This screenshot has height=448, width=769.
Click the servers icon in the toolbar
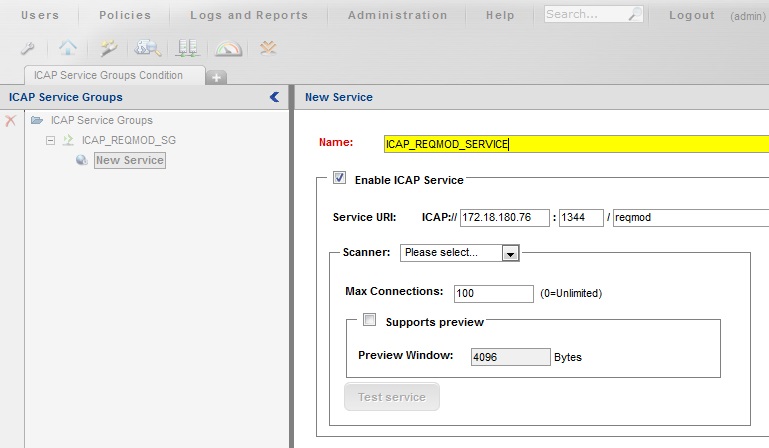click(188, 48)
